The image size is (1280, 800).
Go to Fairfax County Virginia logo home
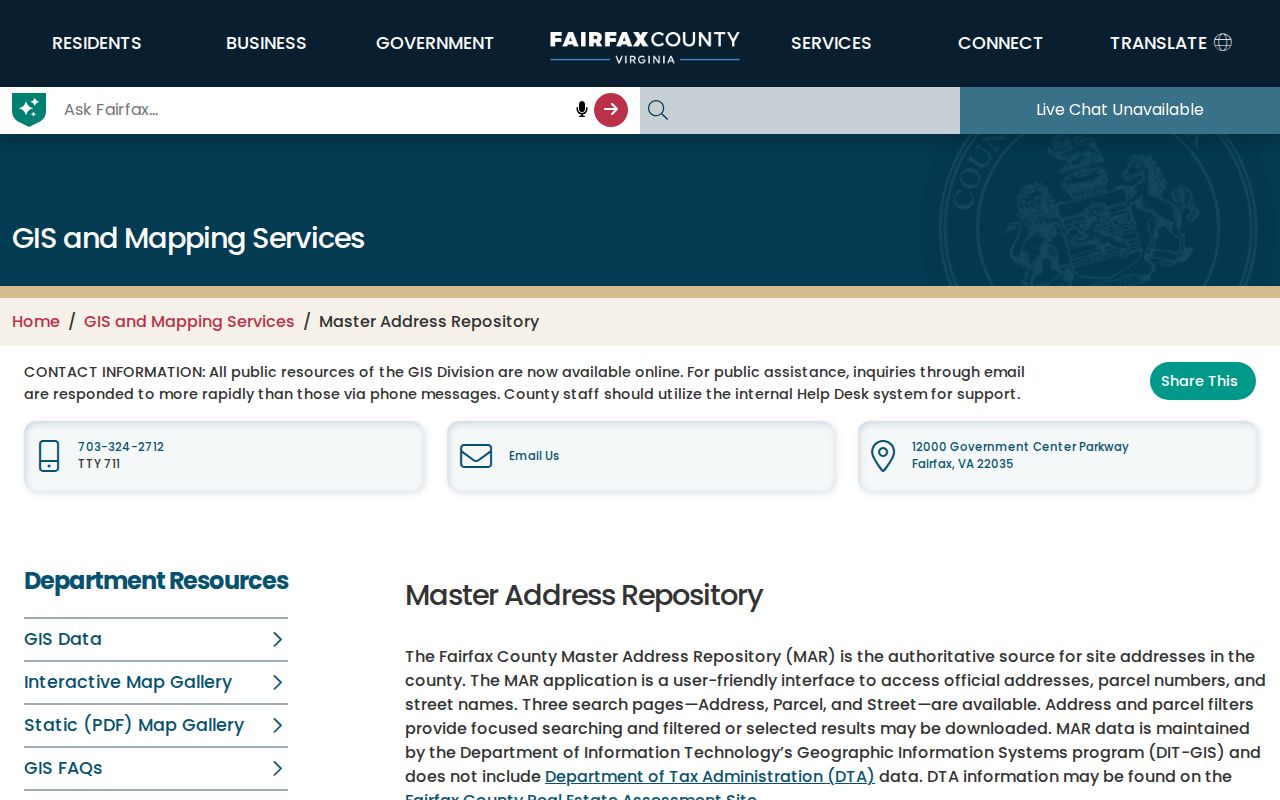[645, 46]
